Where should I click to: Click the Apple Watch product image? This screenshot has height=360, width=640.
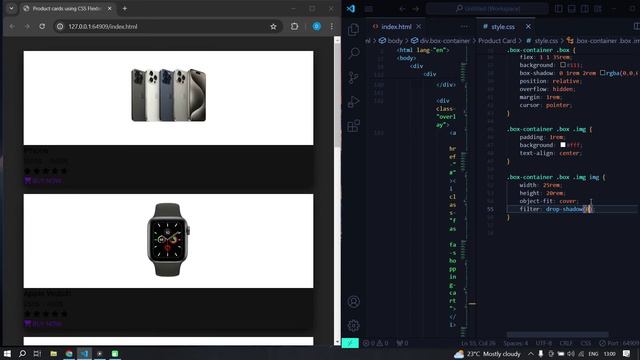169,240
